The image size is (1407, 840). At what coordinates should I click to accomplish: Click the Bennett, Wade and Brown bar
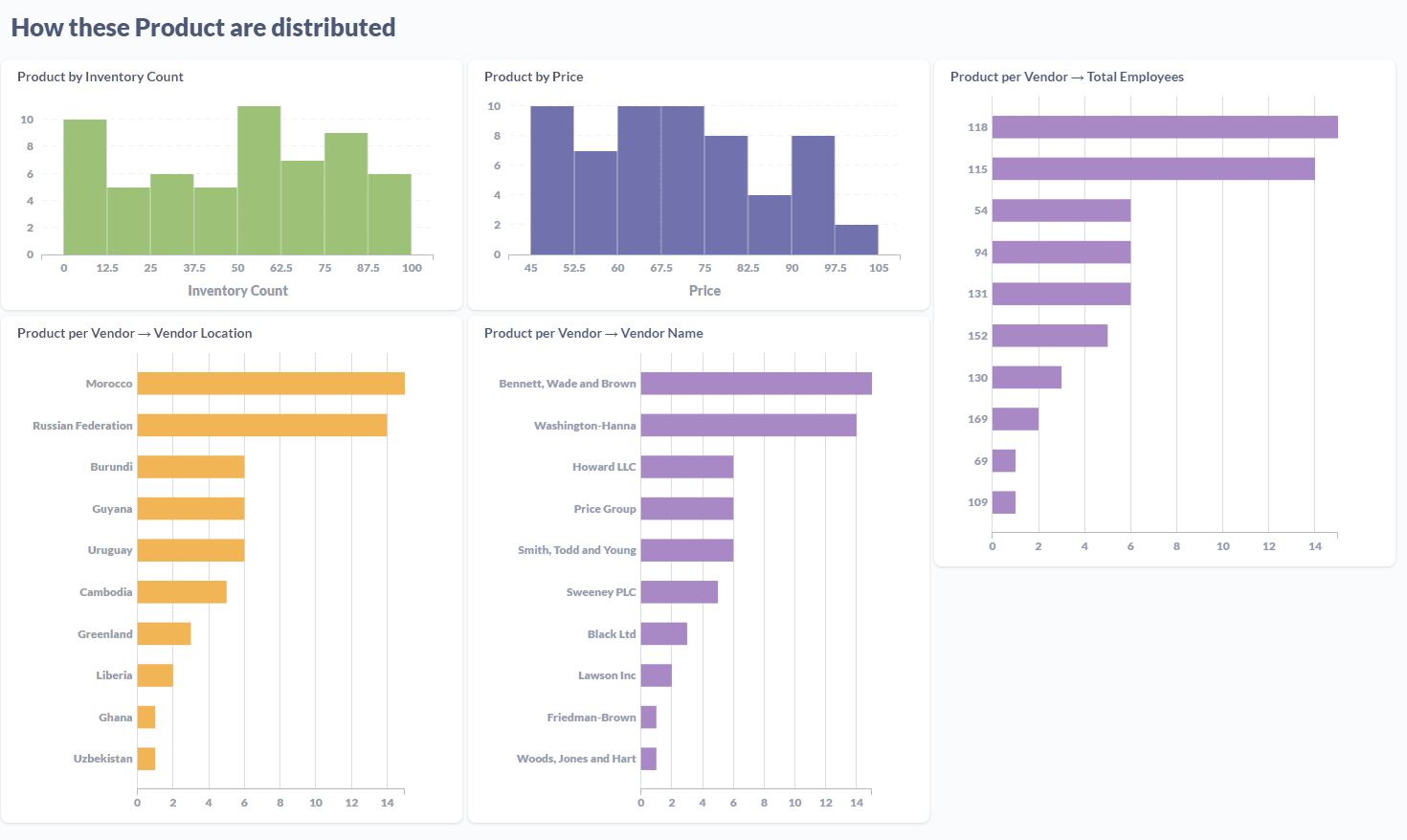click(756, 383)
